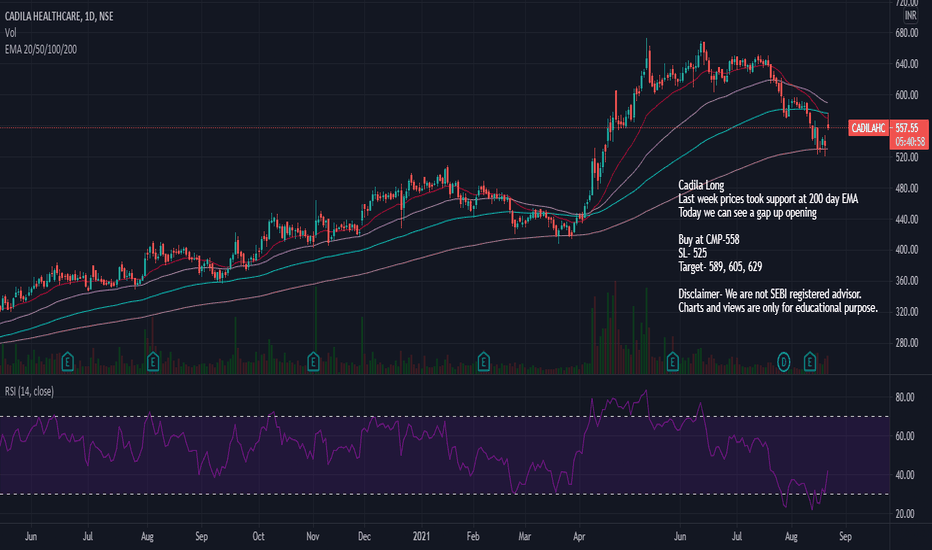Select the 'educational purpose' annotation line
Image resolution: width=932 pixels, height=550 pixels.
[x=778, y=307]
